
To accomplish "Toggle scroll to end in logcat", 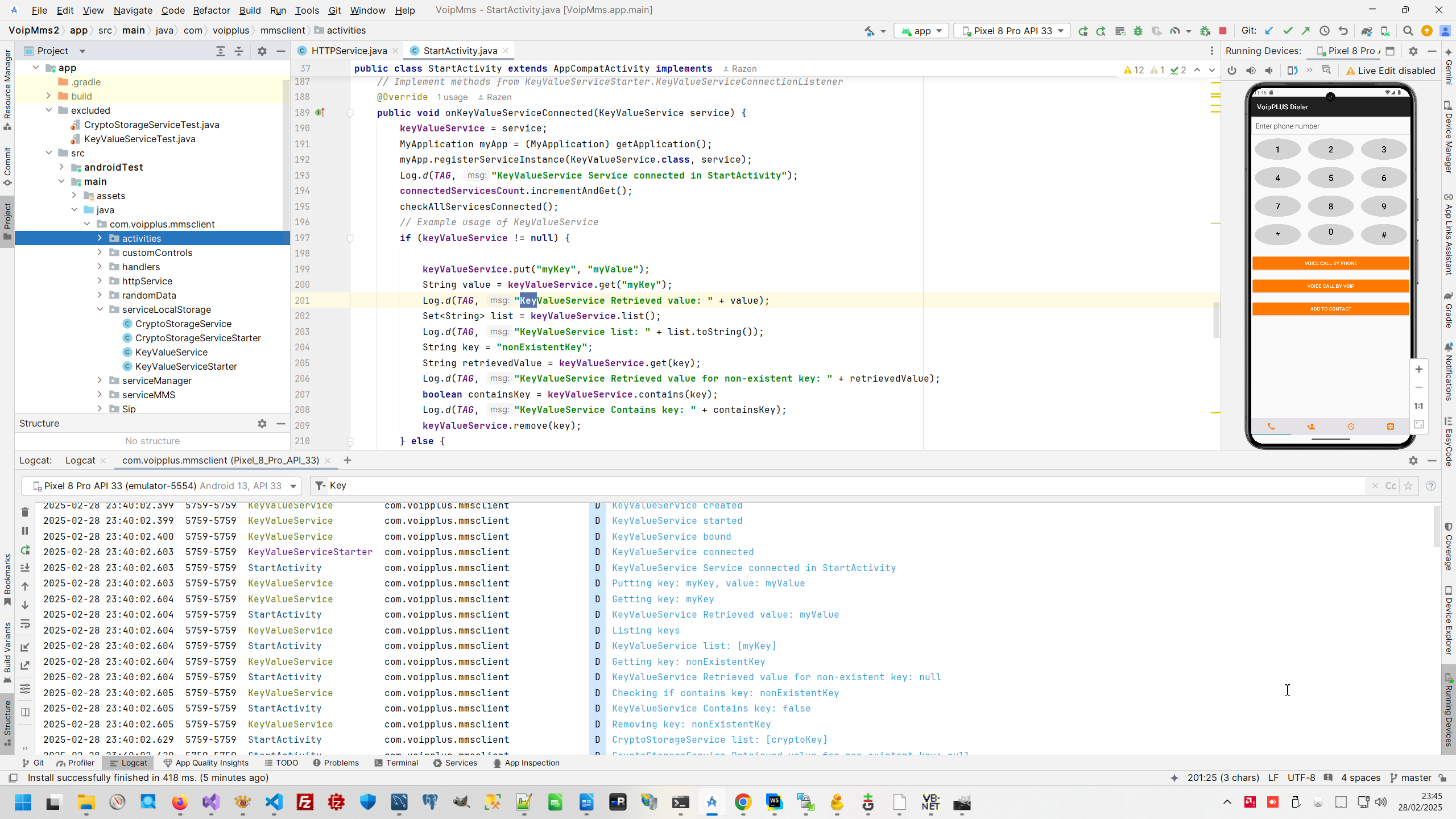I will coord(25,568).
